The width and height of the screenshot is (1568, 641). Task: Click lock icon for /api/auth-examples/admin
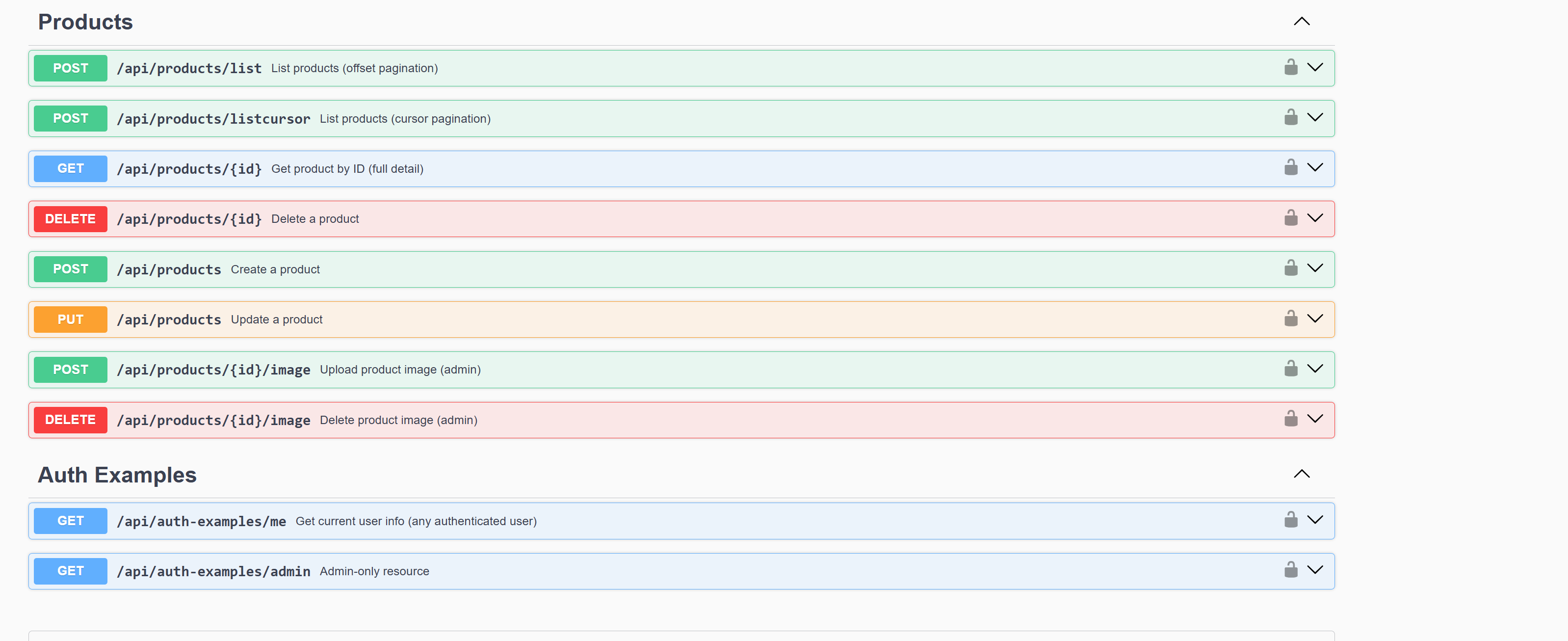click(x=1290, y=570)
